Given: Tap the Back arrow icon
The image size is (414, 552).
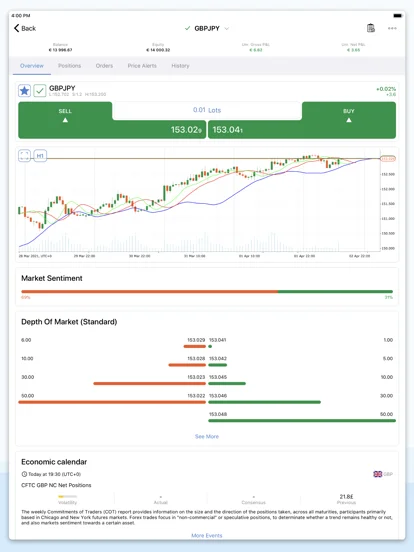Looking at the screenshot, I should click(x=16, y=28).
